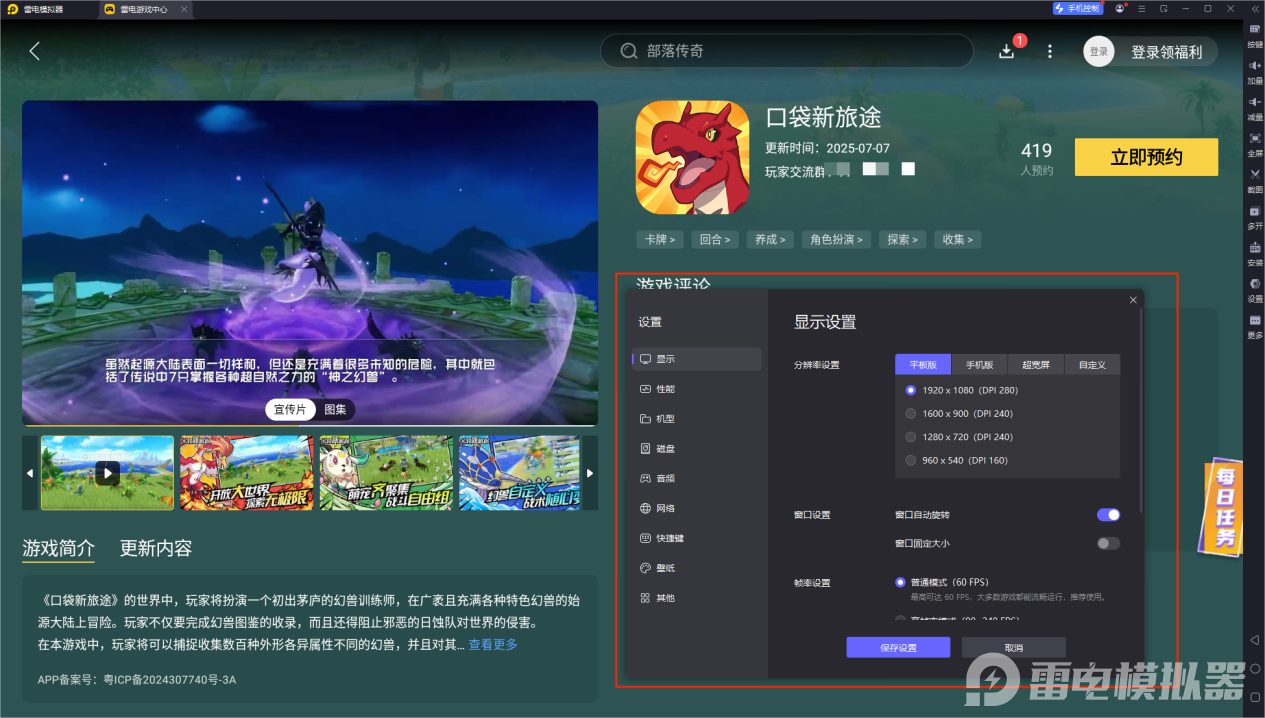The height and width of the screenshot is (718, 1265).
Task: Open 机型 settings section
Action: [x=698, y=419]
